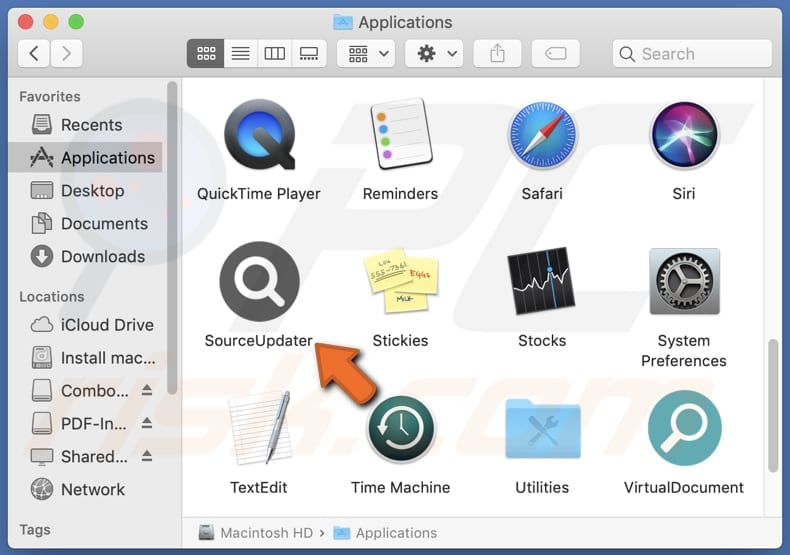790x555 pixels.
Task: Click the Share toolbar button
Action: (497, 53)
